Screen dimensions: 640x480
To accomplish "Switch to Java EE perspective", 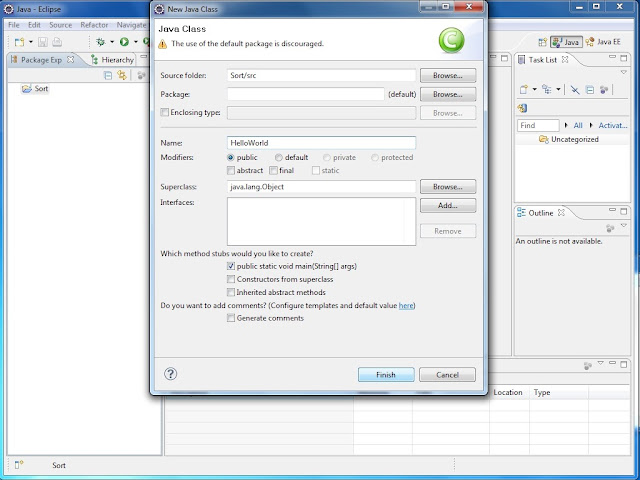I will pyautogui.click(x=603, y=42).
